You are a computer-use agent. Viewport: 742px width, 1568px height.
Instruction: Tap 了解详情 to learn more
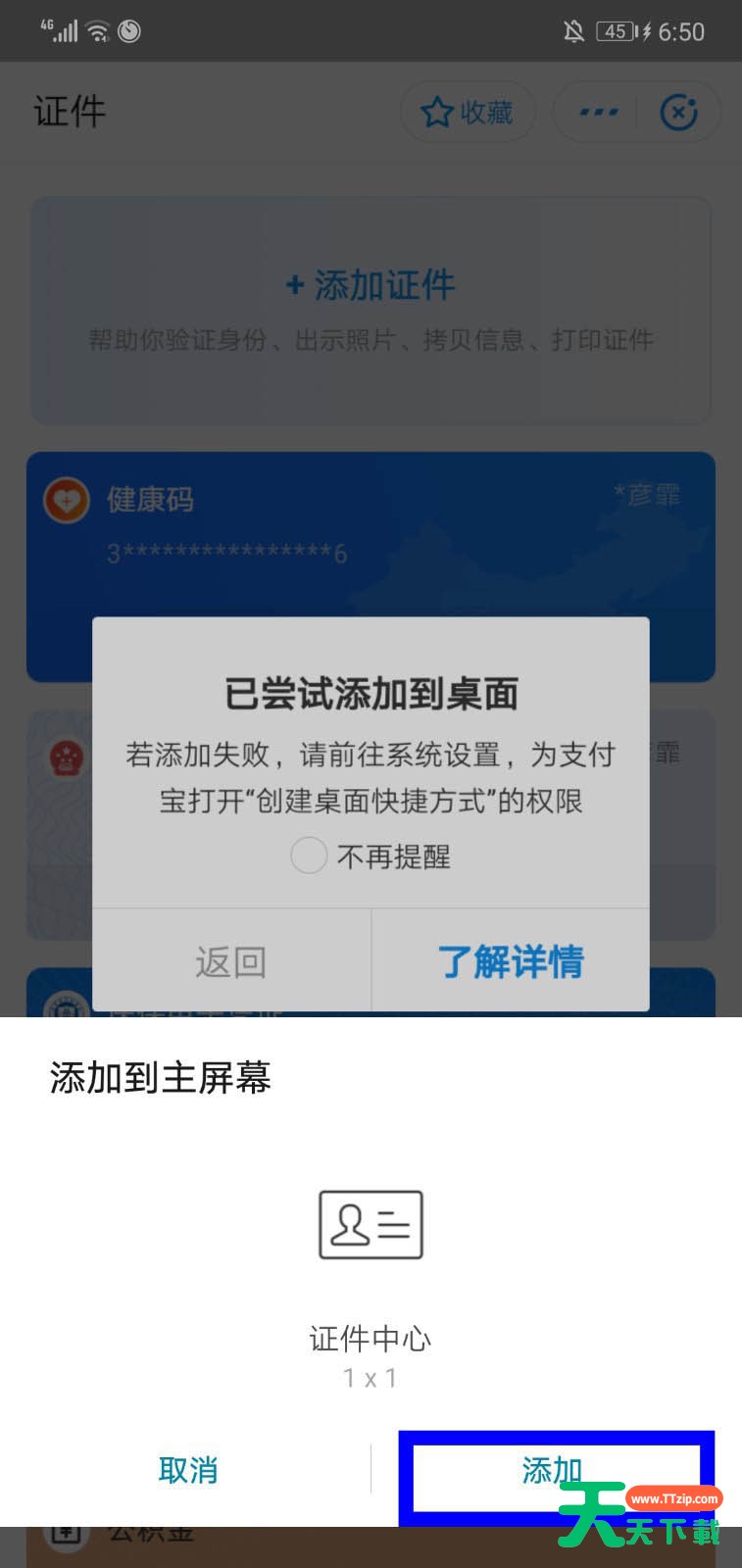click(x=511, y=961)
